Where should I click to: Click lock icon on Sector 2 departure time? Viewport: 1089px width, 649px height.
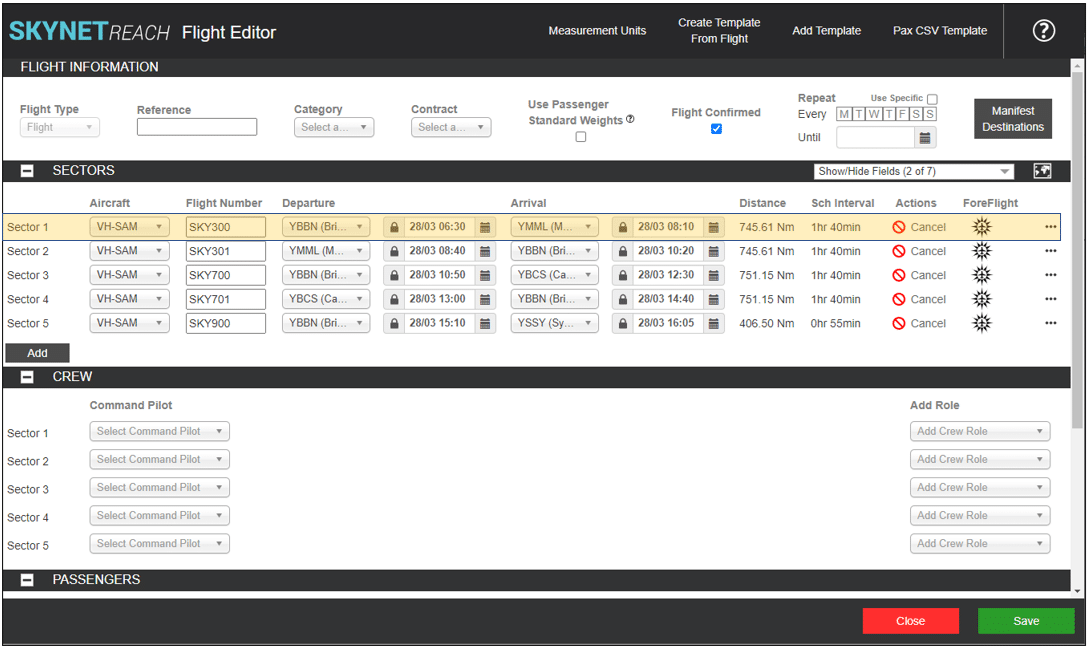click(394, 251)
